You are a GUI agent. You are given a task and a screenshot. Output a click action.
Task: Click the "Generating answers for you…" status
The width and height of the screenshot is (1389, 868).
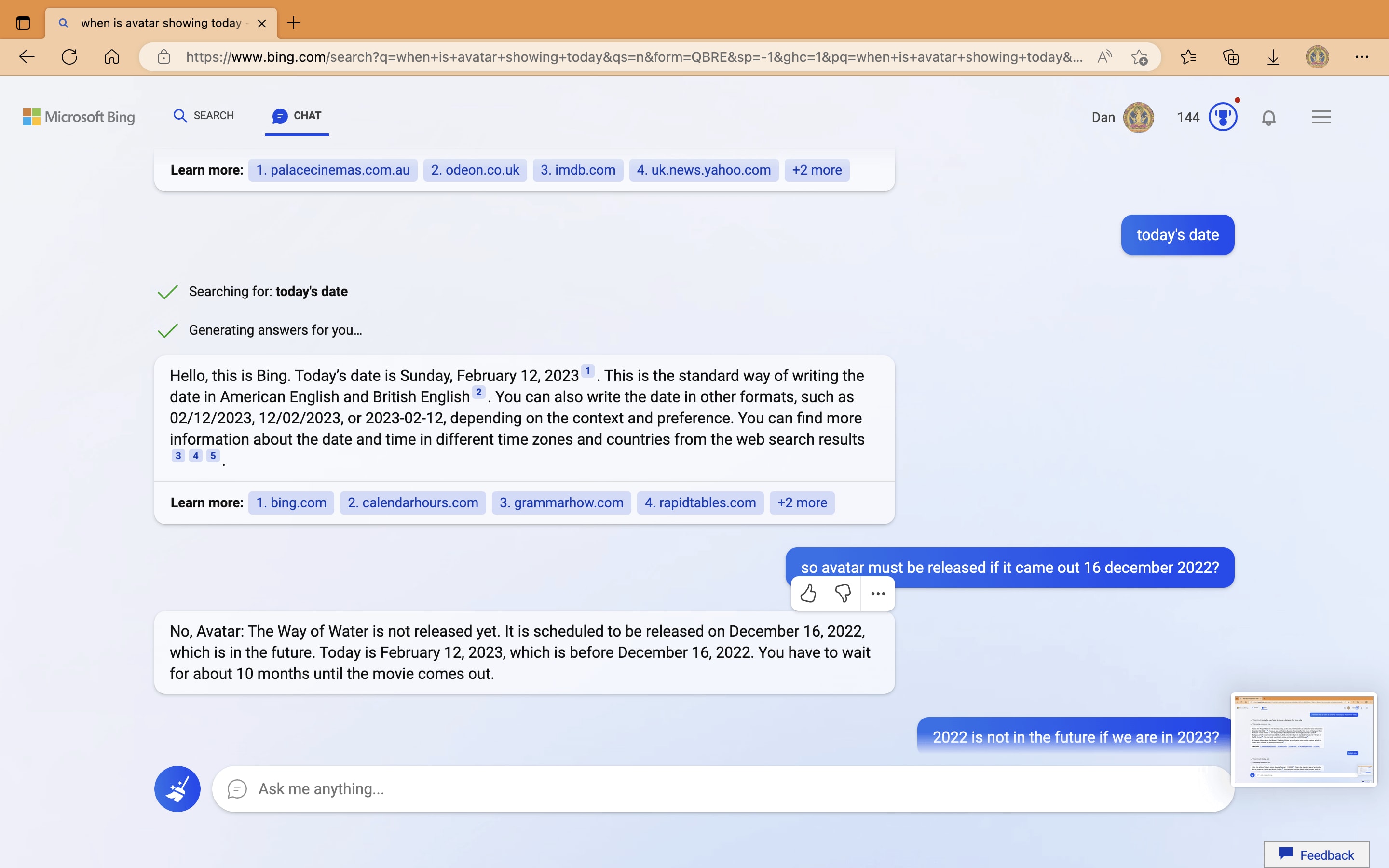(x=275, y=330)
